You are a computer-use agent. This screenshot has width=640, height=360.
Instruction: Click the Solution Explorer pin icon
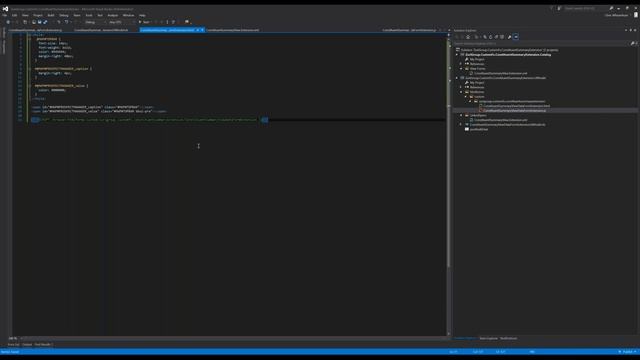coord(631,30)
